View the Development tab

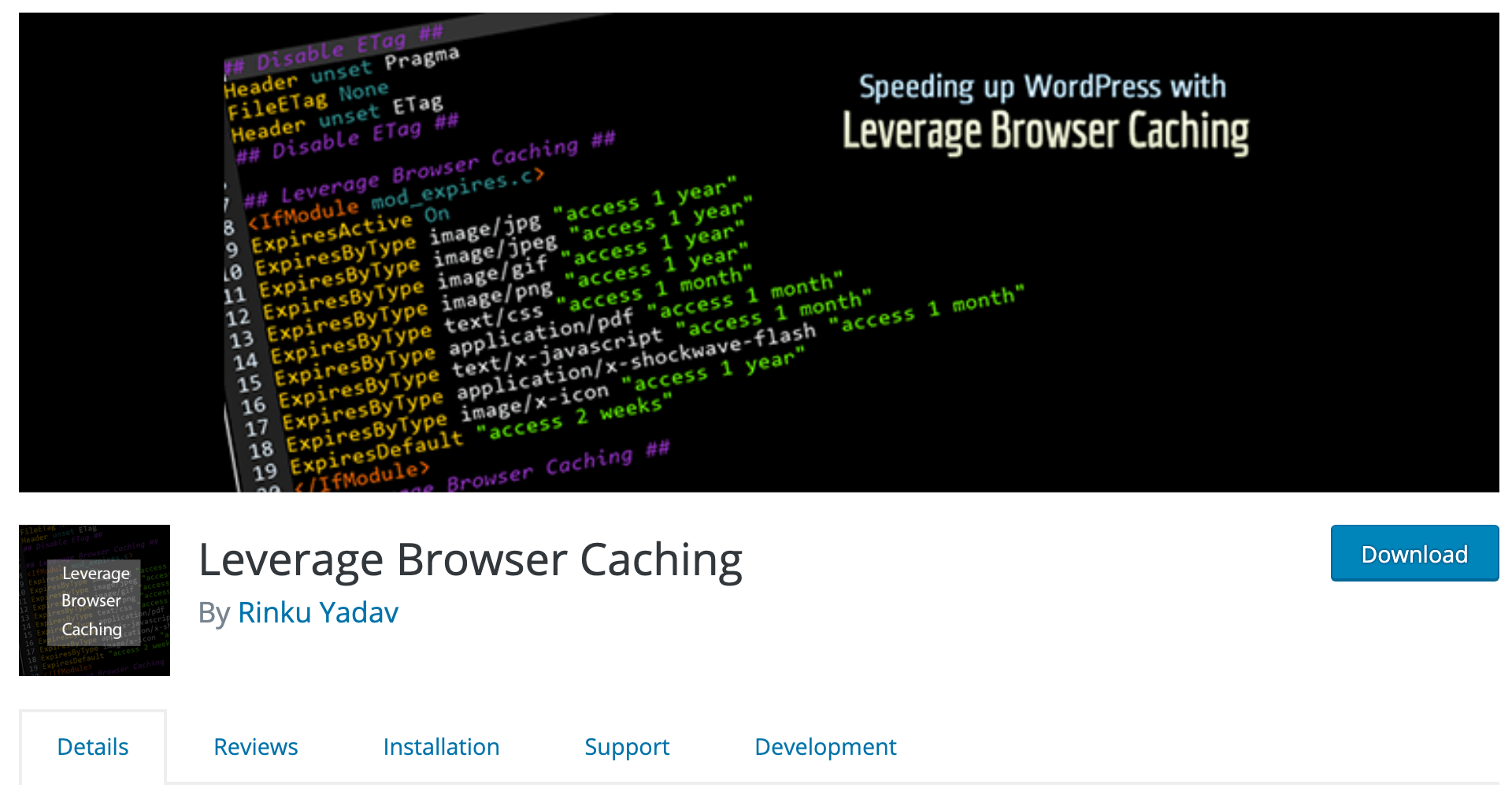pyautogui.click(x=825, y=746)
